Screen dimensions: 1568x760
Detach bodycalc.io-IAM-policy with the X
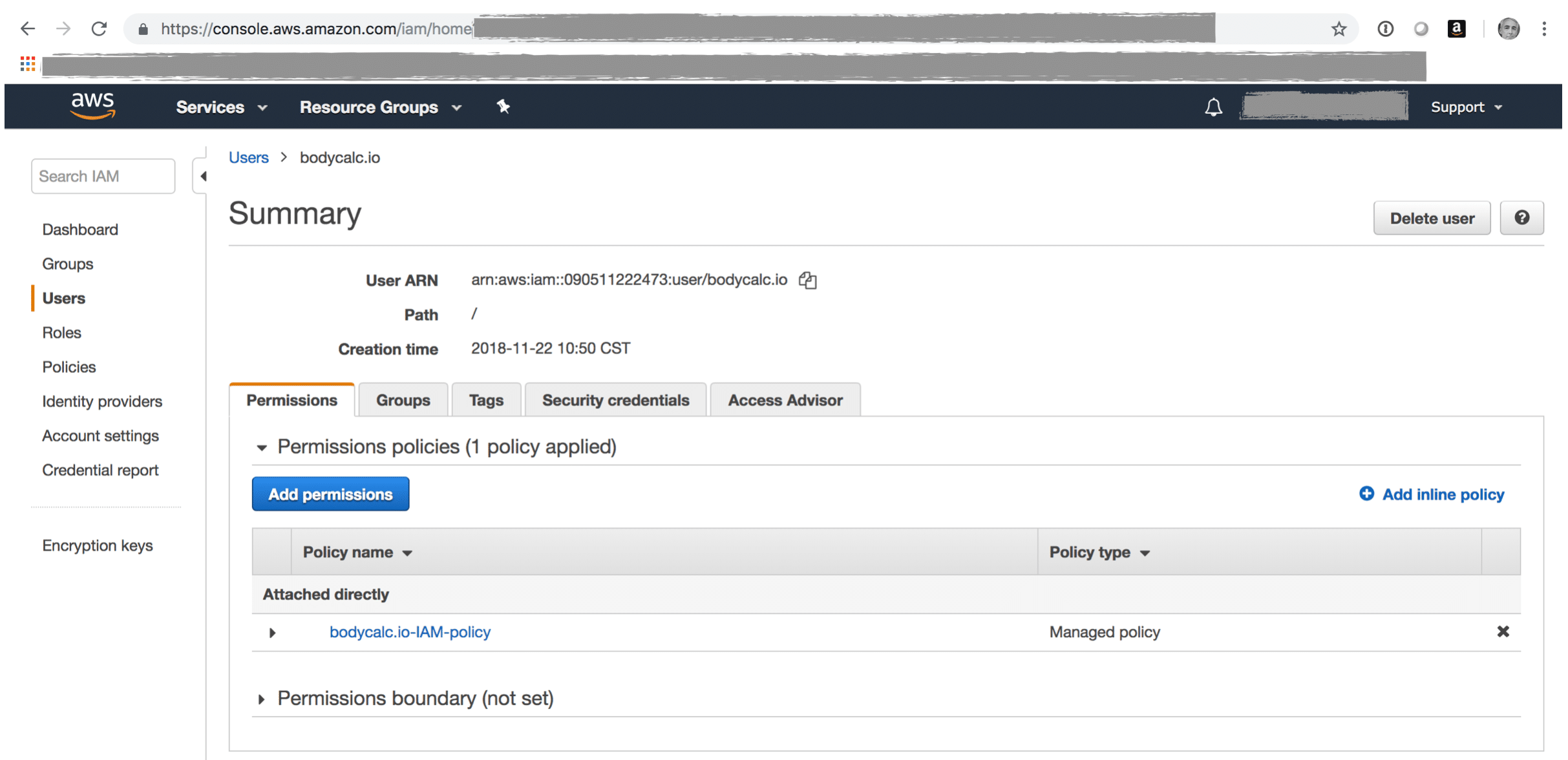coord(1503,631)
